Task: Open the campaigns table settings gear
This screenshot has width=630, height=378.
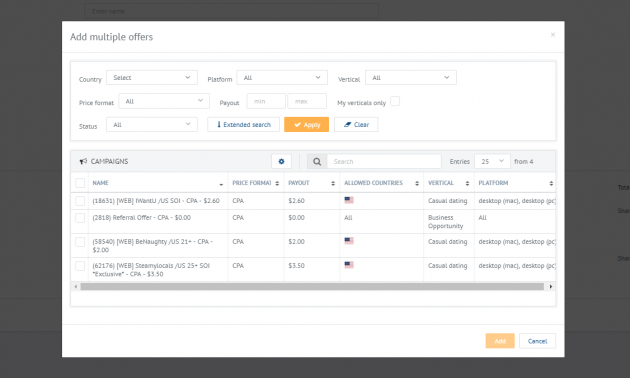Action: click(281, 161)
